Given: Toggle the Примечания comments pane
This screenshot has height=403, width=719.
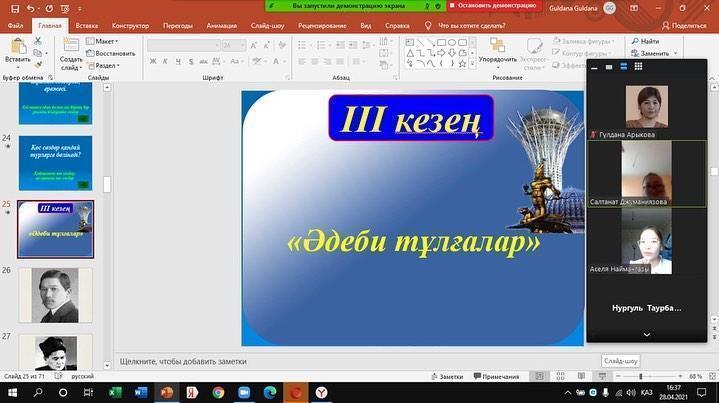Looking at the screenshot, I should [495, 377].
